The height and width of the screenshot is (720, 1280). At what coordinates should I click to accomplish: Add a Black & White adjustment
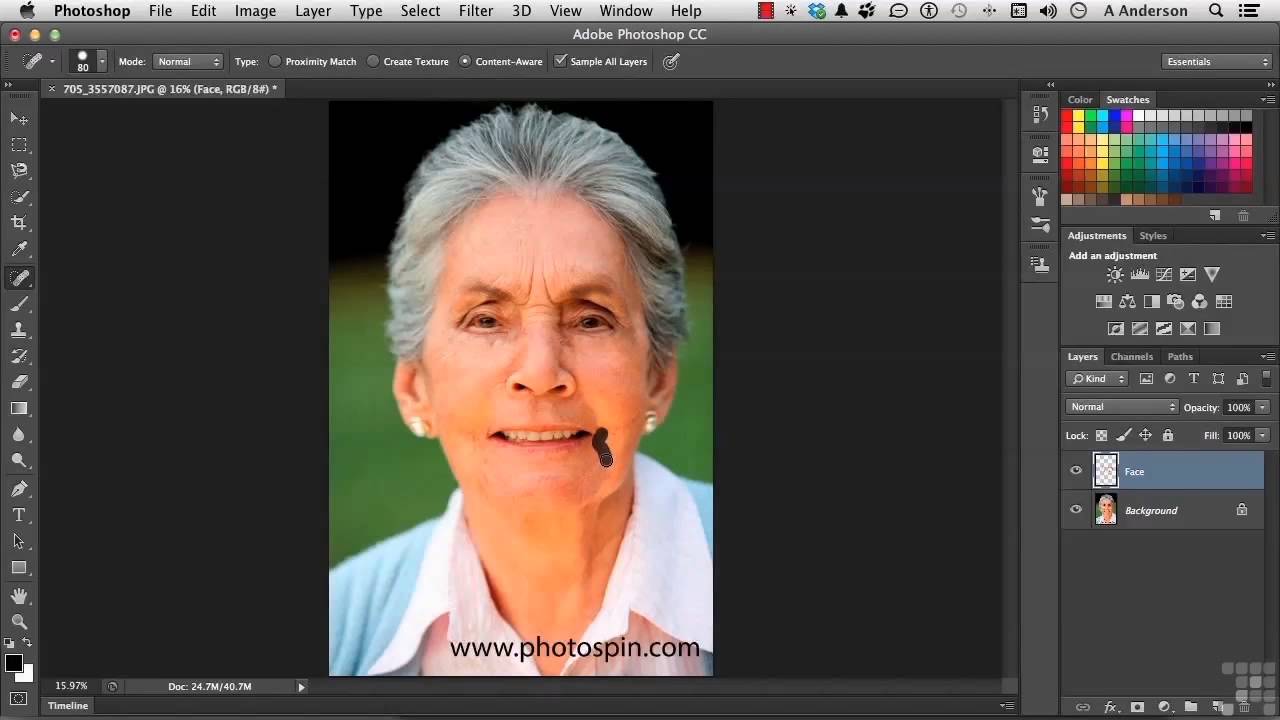click(1152, 302)
